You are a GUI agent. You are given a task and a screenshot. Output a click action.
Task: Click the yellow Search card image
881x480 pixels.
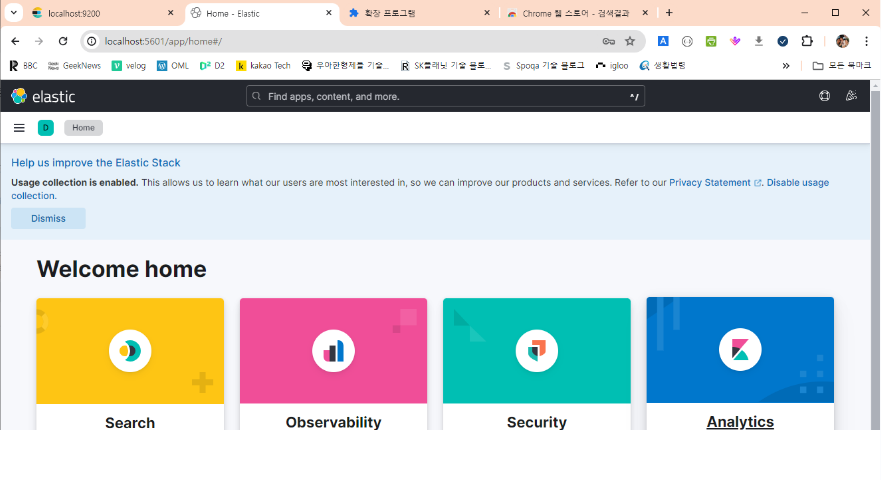click(x=130, y=351)
